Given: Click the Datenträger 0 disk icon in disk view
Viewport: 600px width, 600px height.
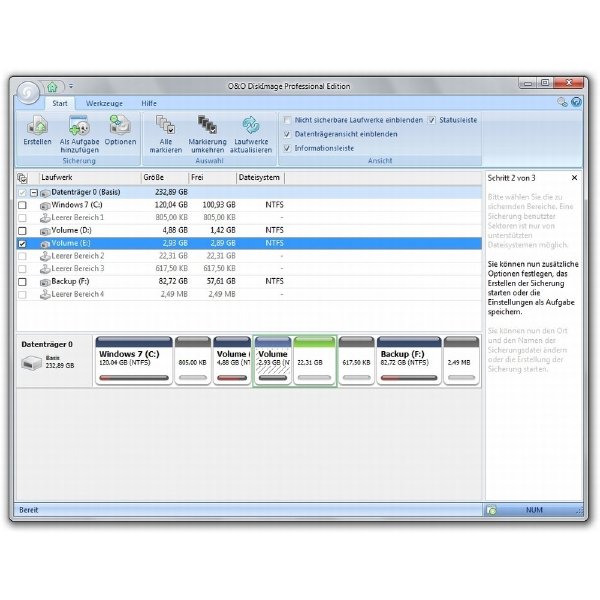Looking at the screenshot, I should click(x=31, y=363).
